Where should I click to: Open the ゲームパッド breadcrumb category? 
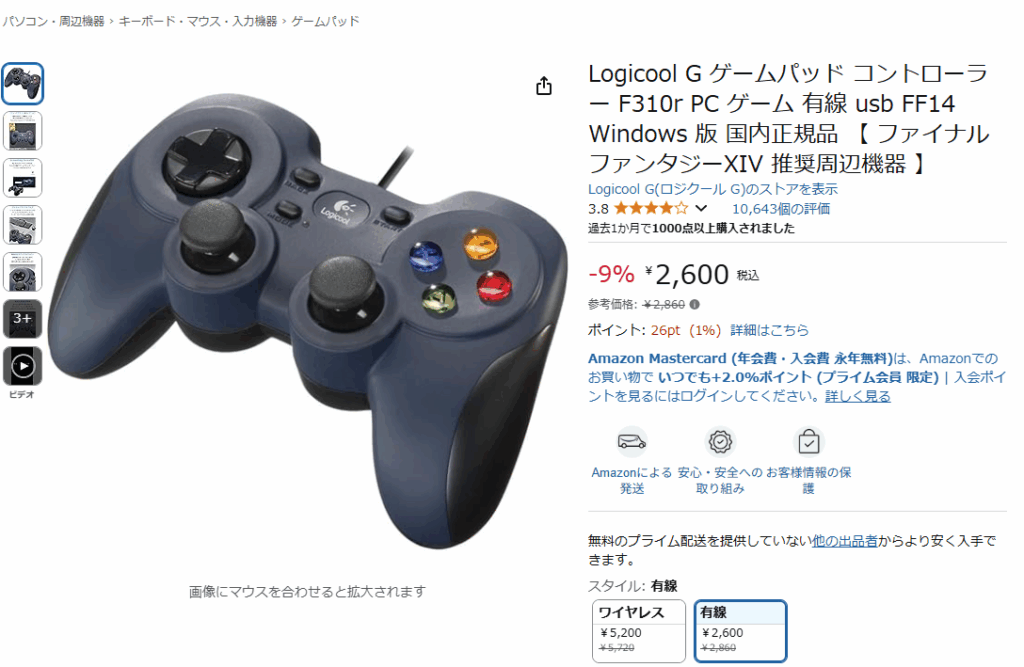[325, 22]
